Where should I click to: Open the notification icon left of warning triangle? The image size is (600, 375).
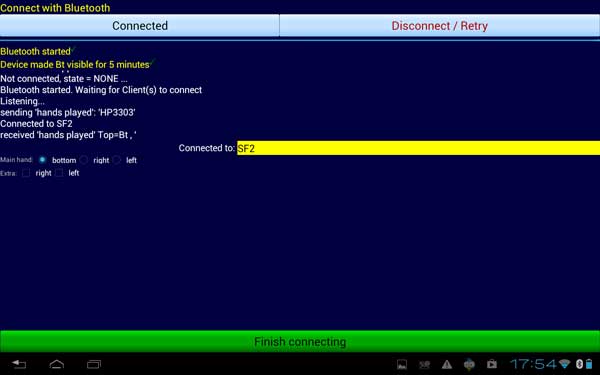point(424,364)
